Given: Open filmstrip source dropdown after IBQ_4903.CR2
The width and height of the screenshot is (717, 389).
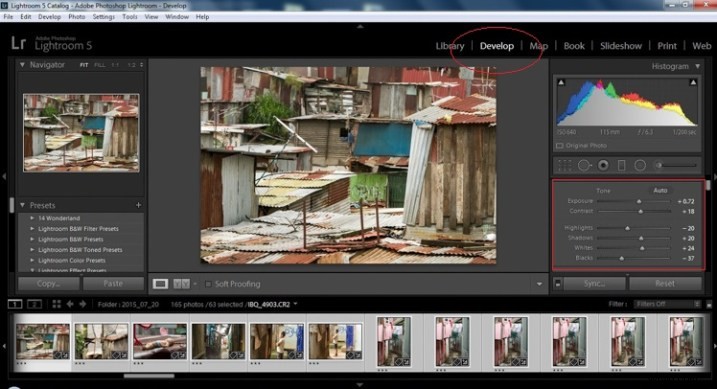Looking at the screenshot, I should [295, 304].
